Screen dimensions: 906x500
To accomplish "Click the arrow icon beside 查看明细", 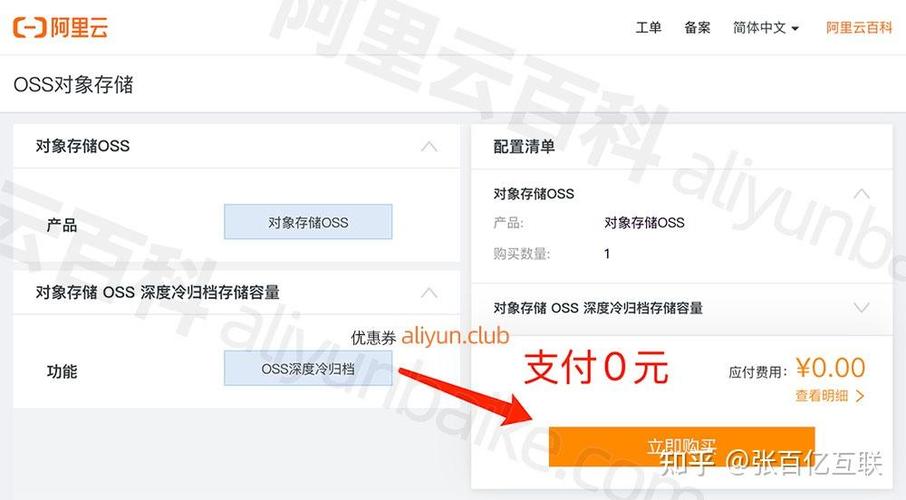I will click(x=860, y=396).
